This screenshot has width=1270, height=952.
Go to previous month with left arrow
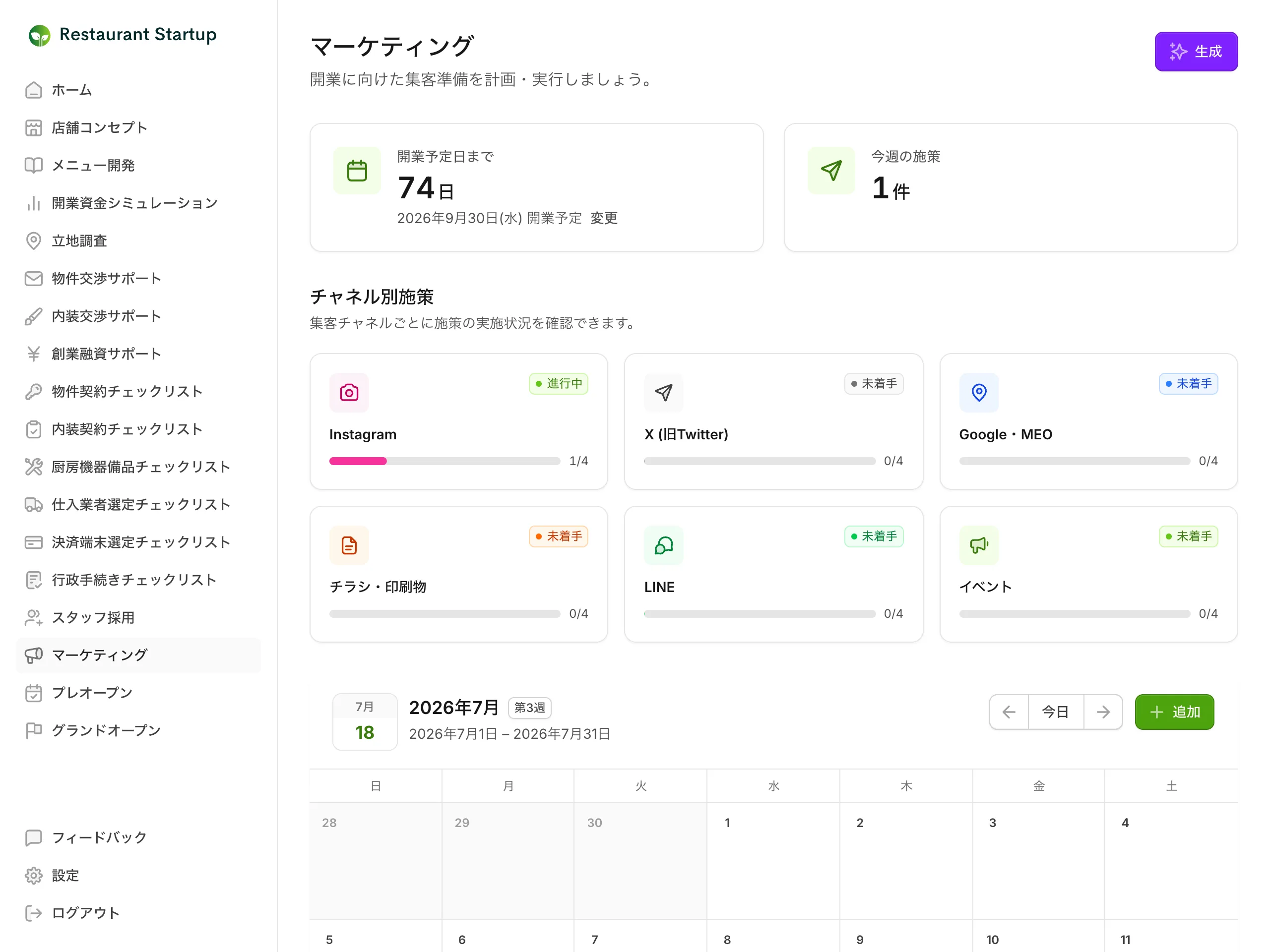tap(1009, 712)
